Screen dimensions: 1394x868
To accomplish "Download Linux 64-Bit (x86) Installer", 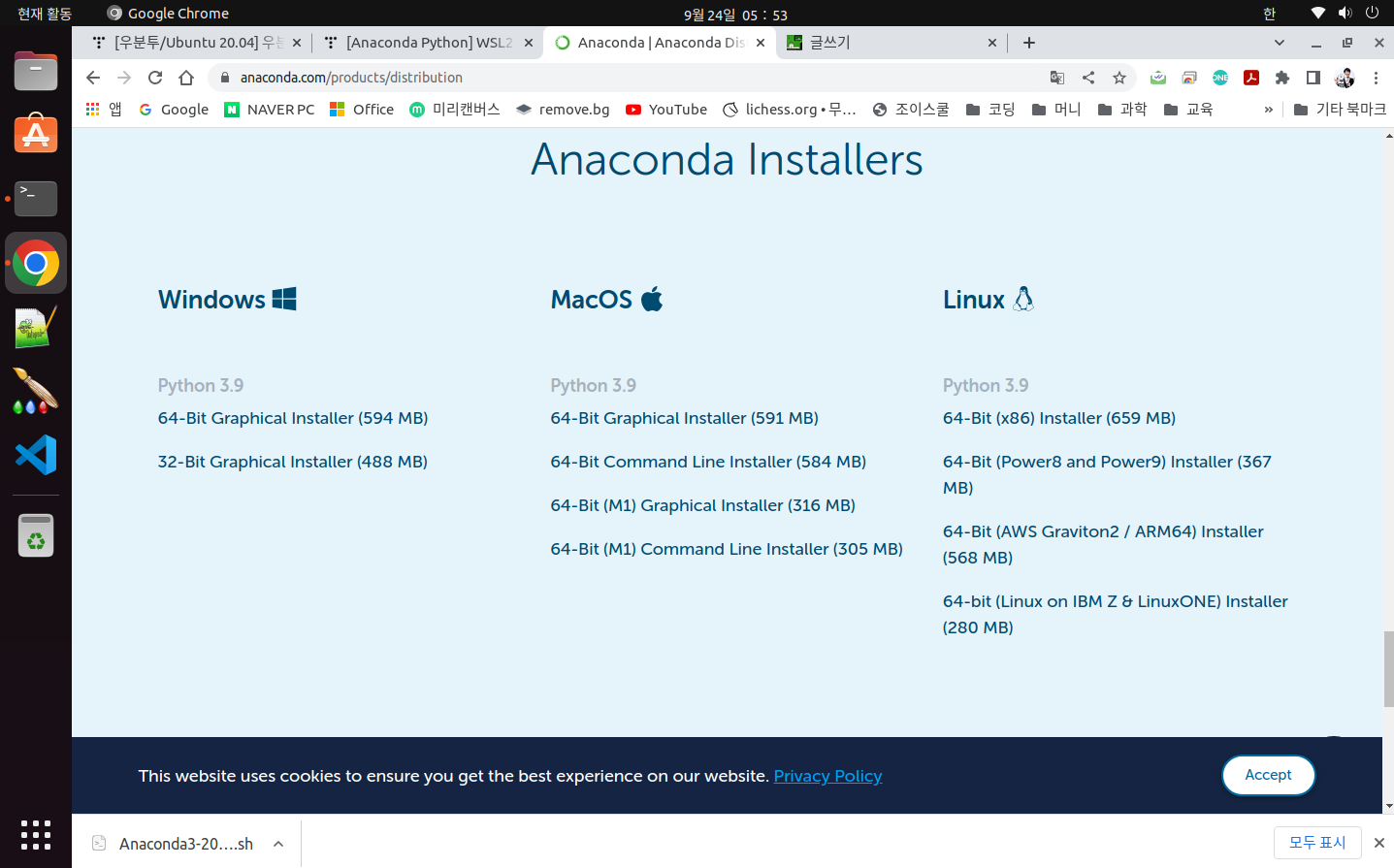I will pyautogui.click(x=1059, y=418).
